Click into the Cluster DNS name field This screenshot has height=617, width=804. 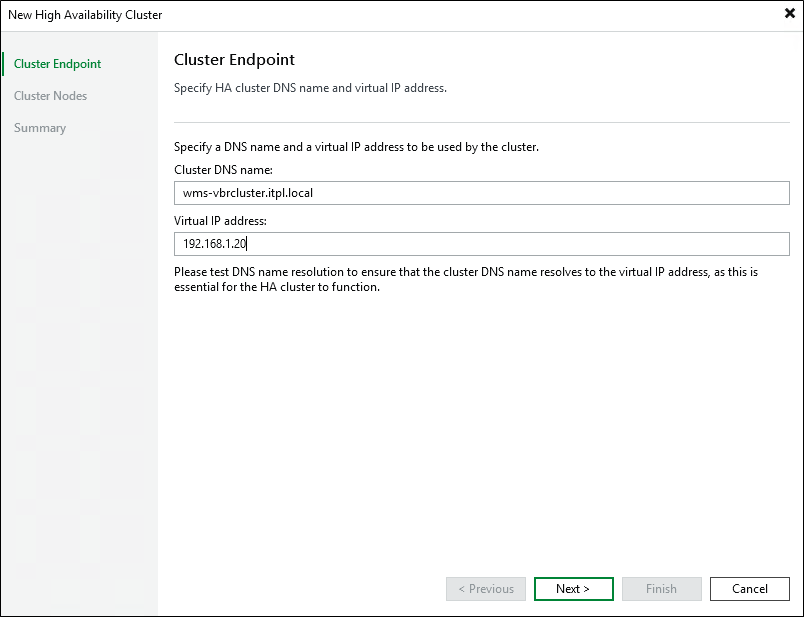[481, 193]
